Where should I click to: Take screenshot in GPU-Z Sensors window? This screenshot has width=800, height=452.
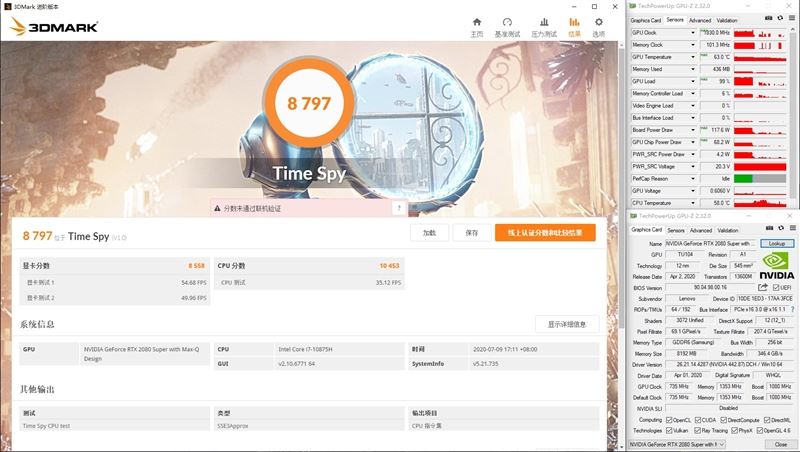click(768, 18)
